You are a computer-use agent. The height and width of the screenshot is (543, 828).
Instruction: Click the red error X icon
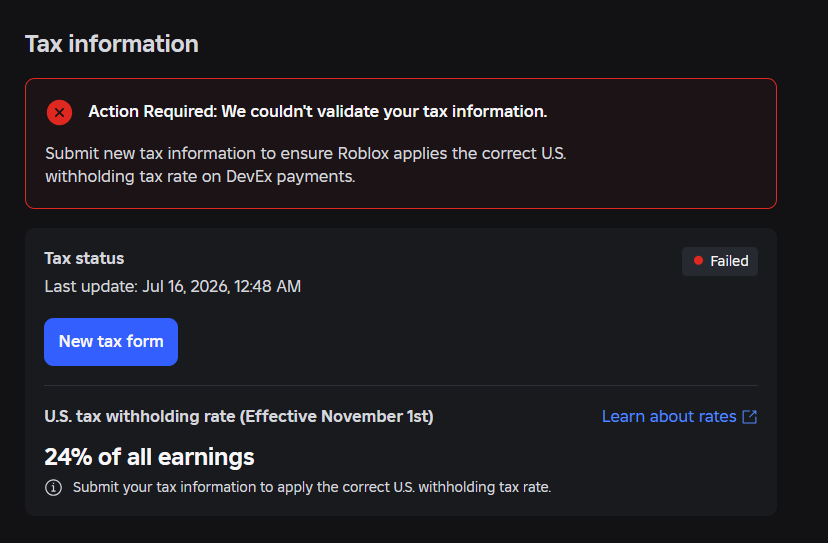tap(59, 113)
